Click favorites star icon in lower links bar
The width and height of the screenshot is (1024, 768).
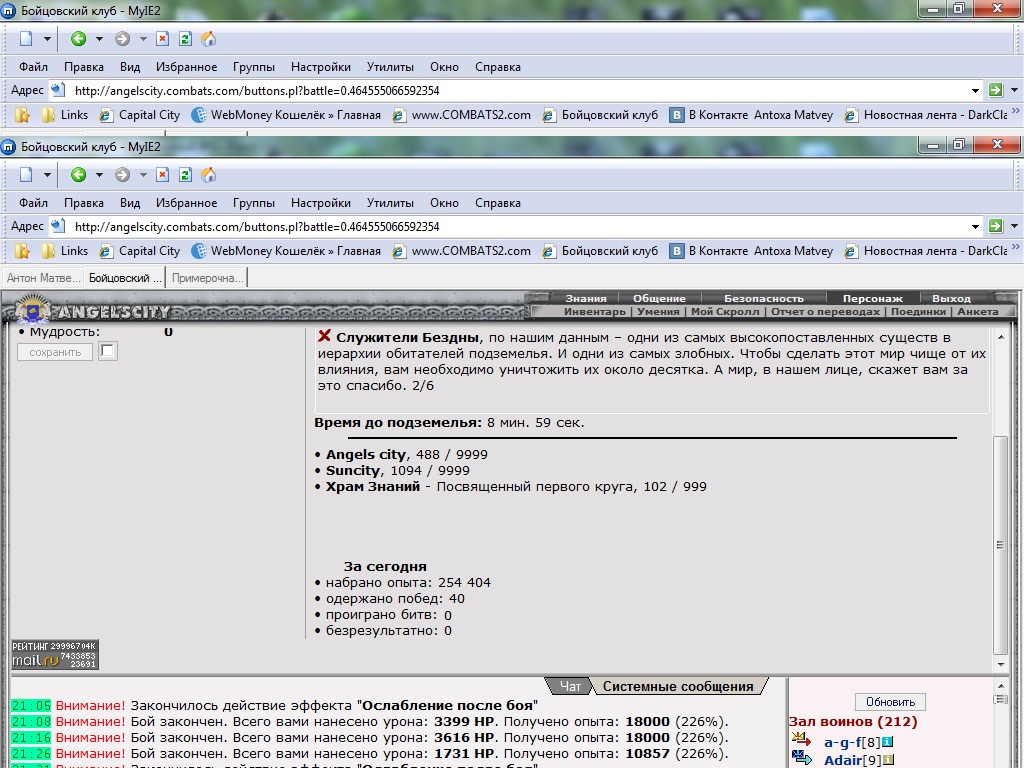click(x=22, y=251)
